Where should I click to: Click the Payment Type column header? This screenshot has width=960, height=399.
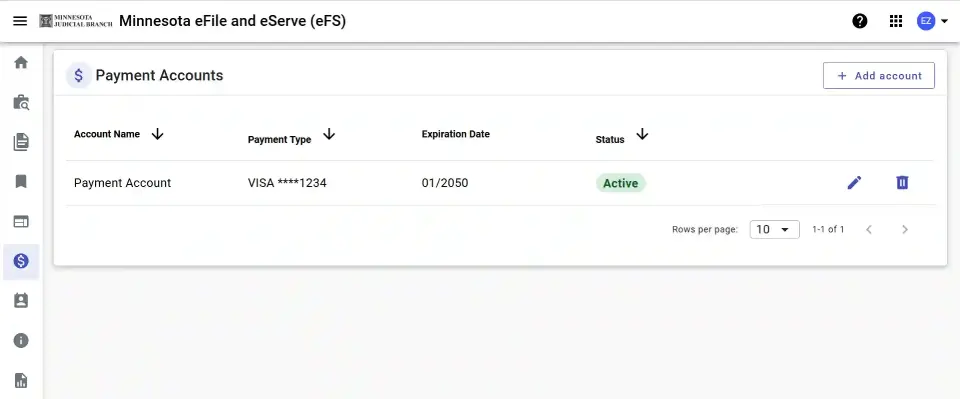[x=280, y=140]
